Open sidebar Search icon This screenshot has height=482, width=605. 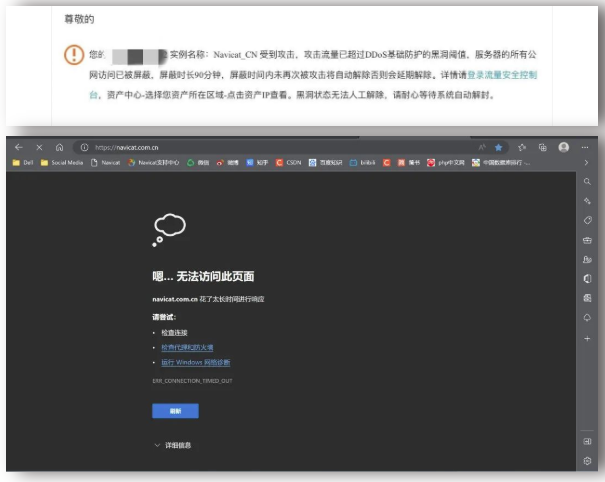click(x=587, y=181)
